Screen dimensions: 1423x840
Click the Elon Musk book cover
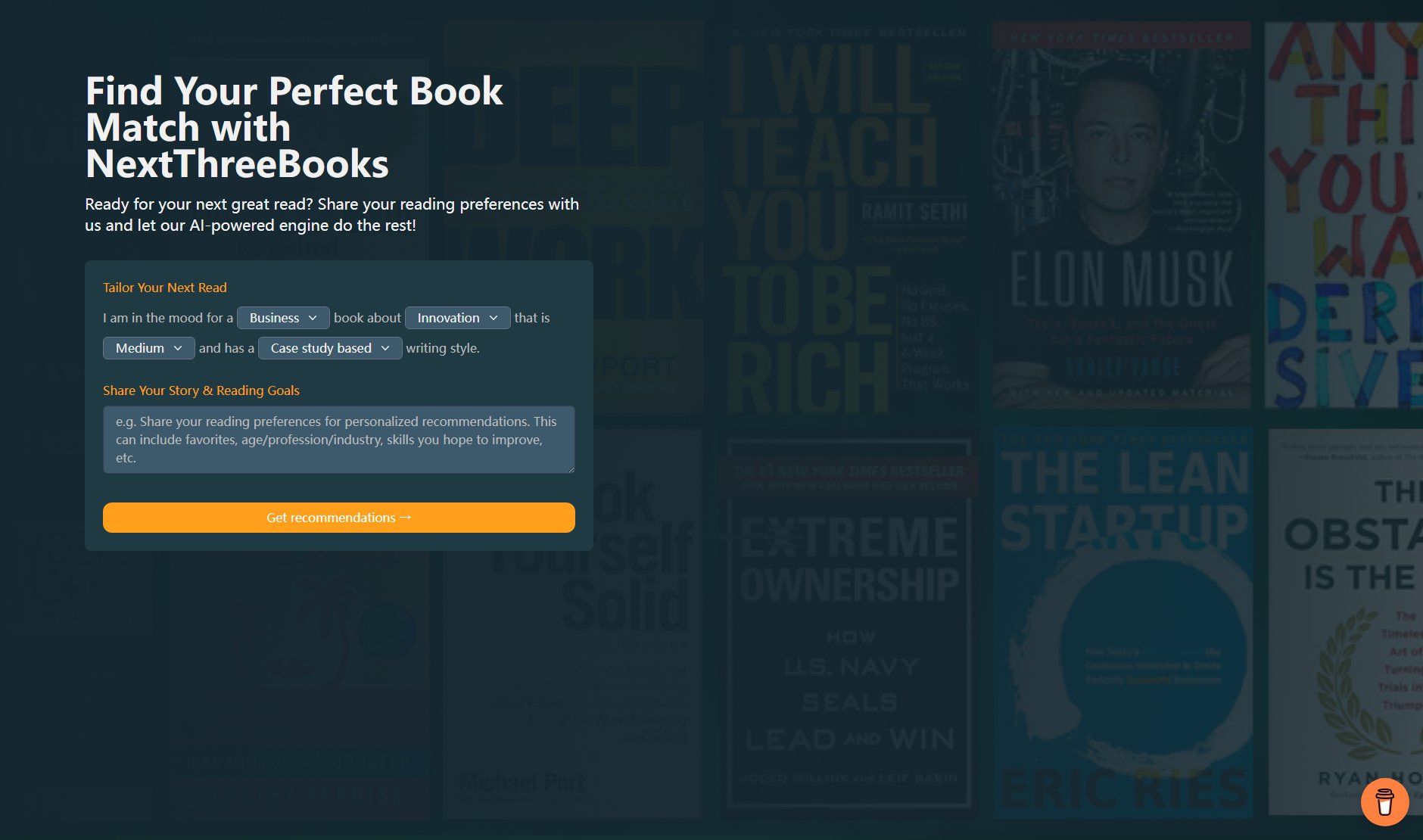click(x=1121, y=216)
